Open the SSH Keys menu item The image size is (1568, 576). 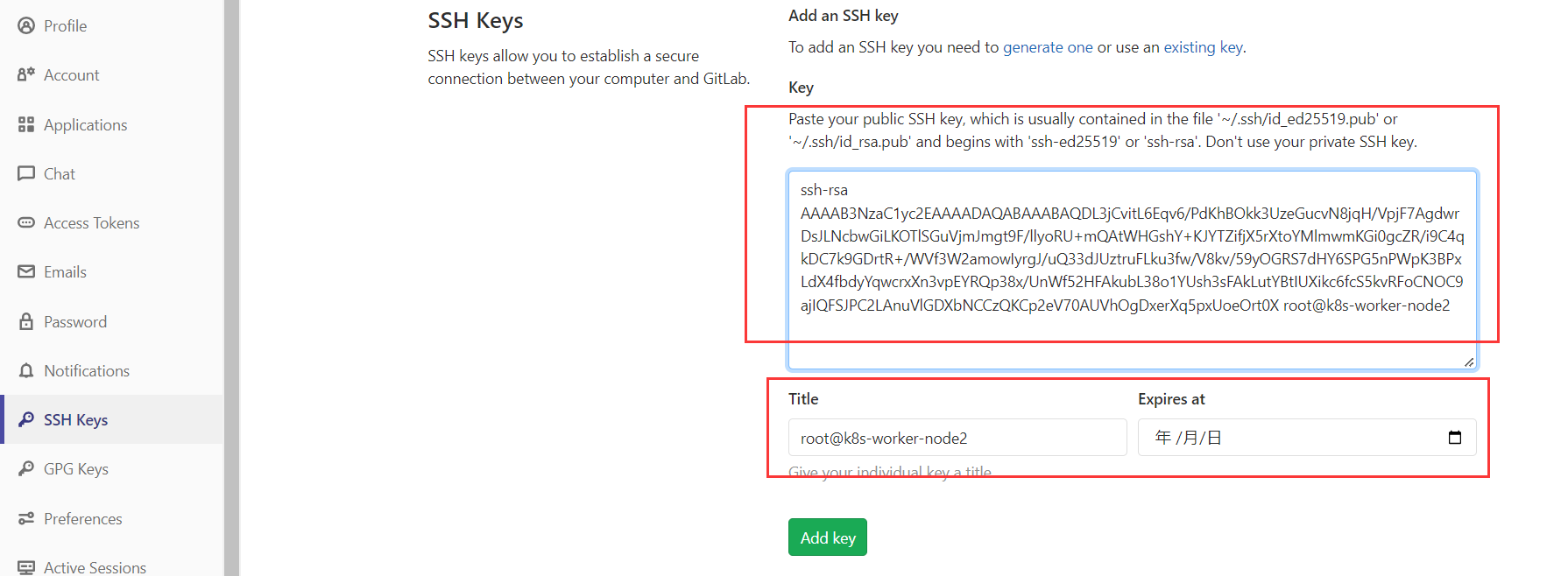coord(76,419)
